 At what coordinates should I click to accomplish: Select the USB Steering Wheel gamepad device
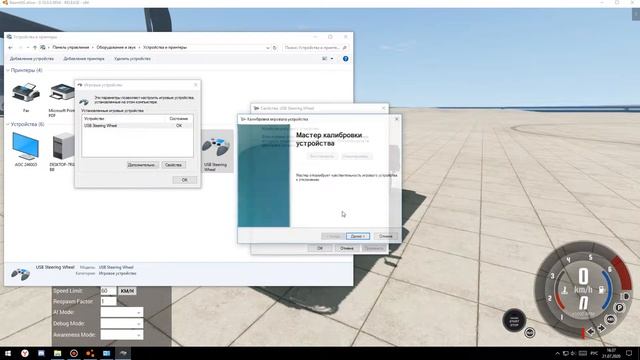(216, 151)
